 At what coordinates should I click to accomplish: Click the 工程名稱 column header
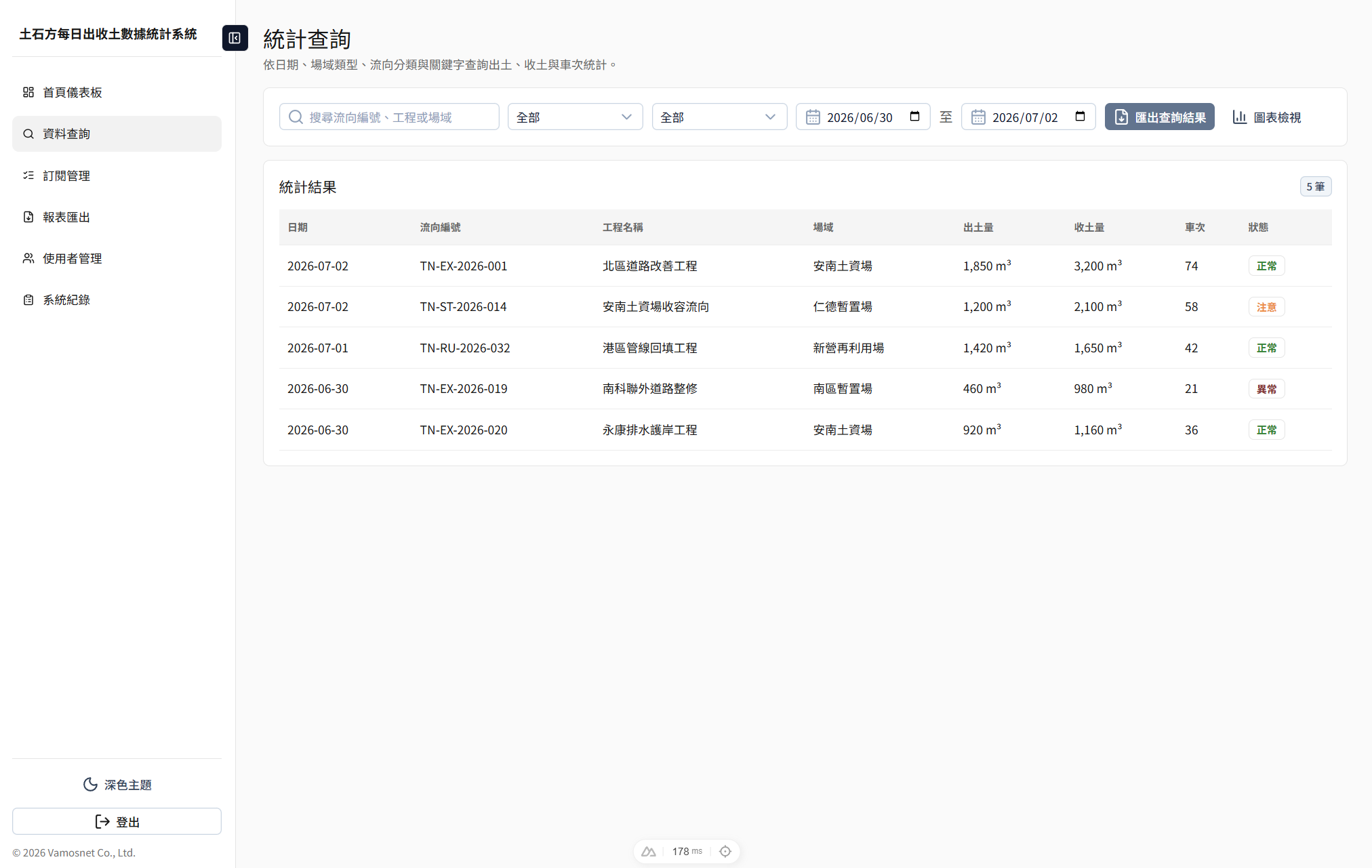[x=623, y=228]
